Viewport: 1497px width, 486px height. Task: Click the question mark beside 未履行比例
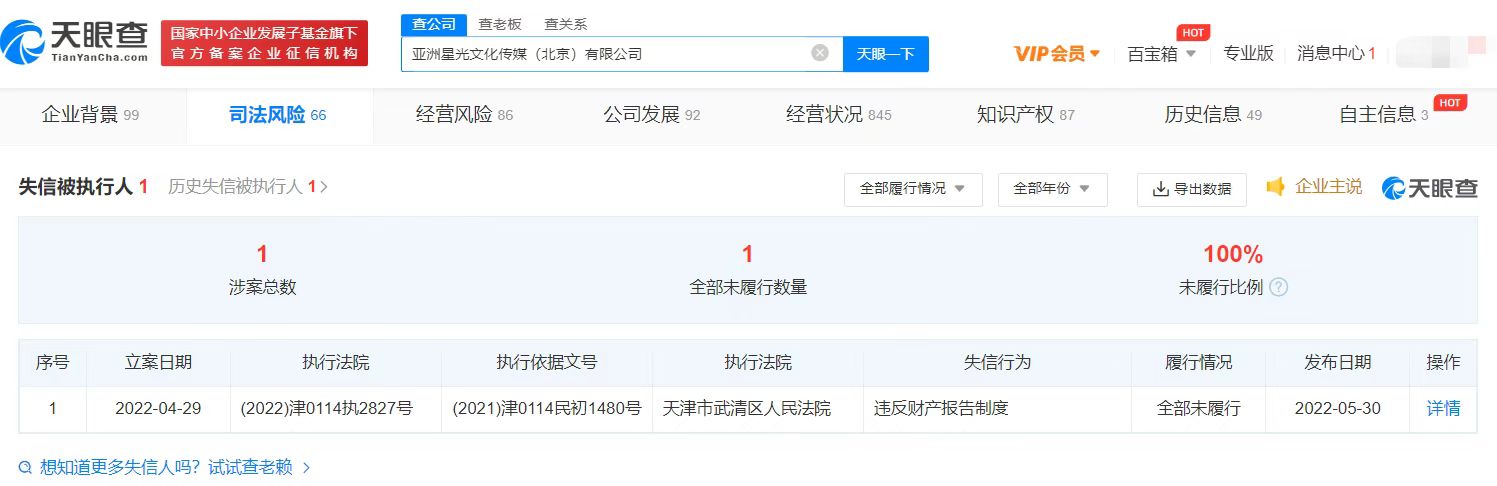pyautogui.click(x=1279, y=287)
